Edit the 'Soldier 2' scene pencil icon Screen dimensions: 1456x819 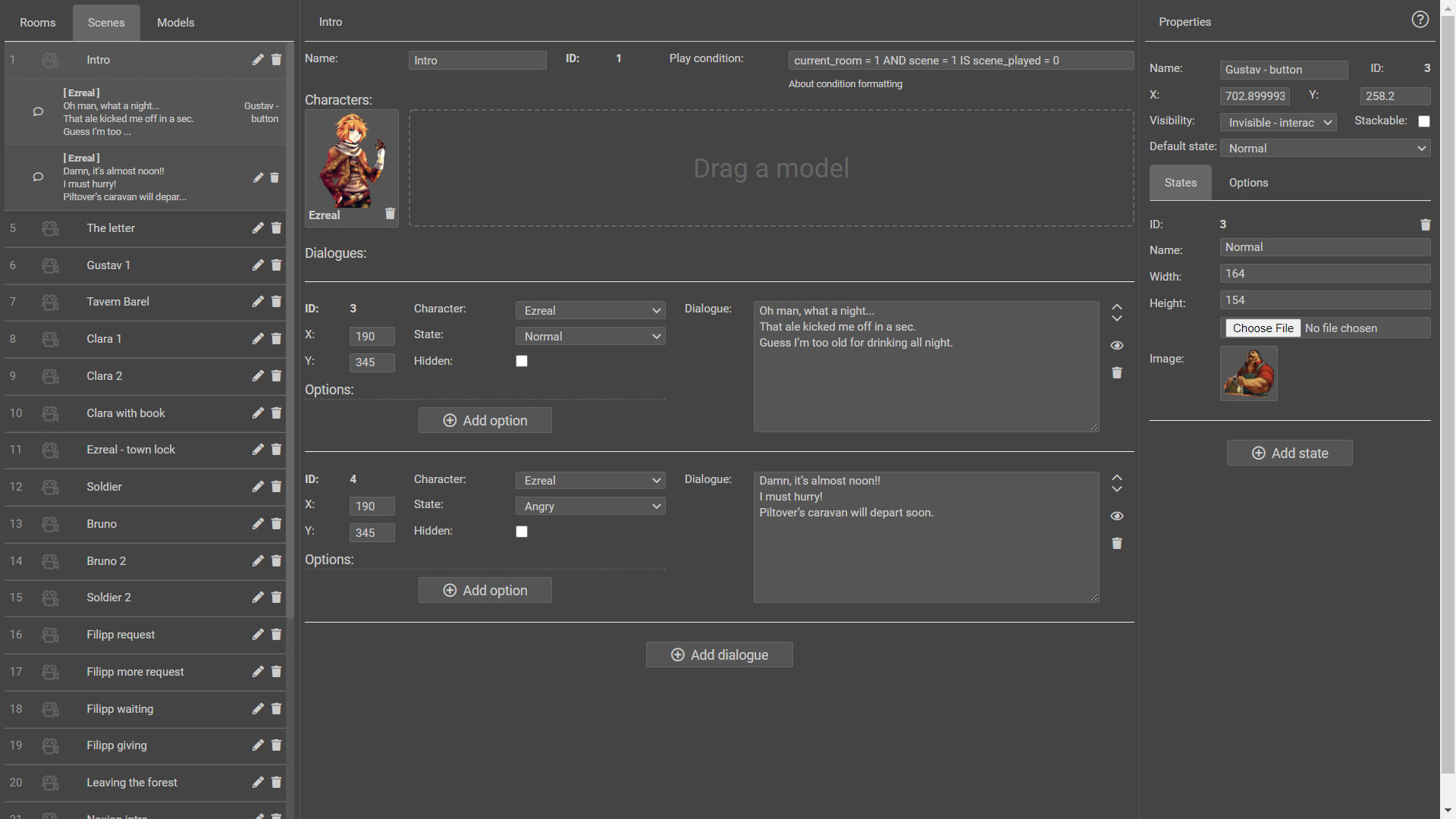[x=258, y=598]
